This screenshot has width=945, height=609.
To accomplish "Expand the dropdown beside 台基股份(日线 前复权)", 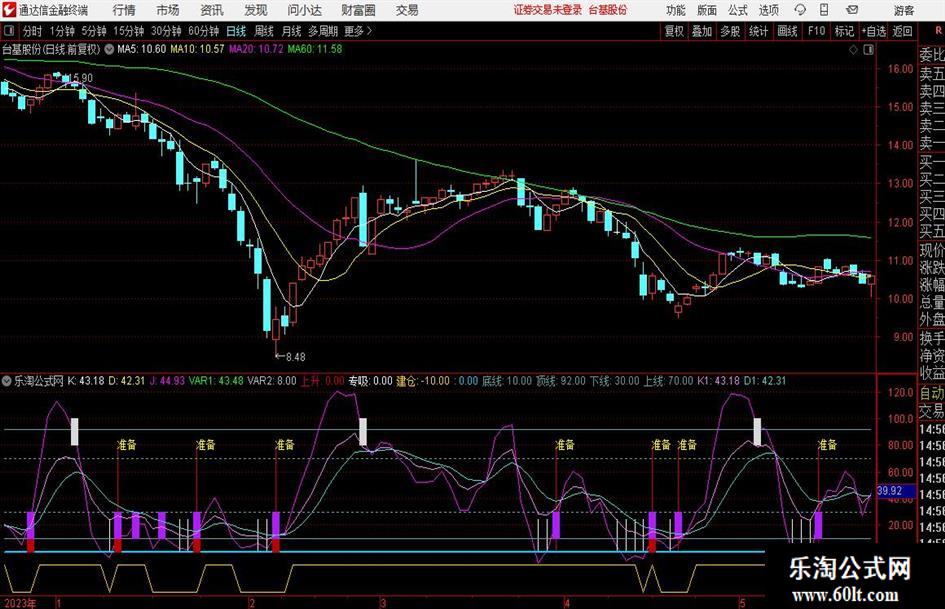I will click(109, 49).
